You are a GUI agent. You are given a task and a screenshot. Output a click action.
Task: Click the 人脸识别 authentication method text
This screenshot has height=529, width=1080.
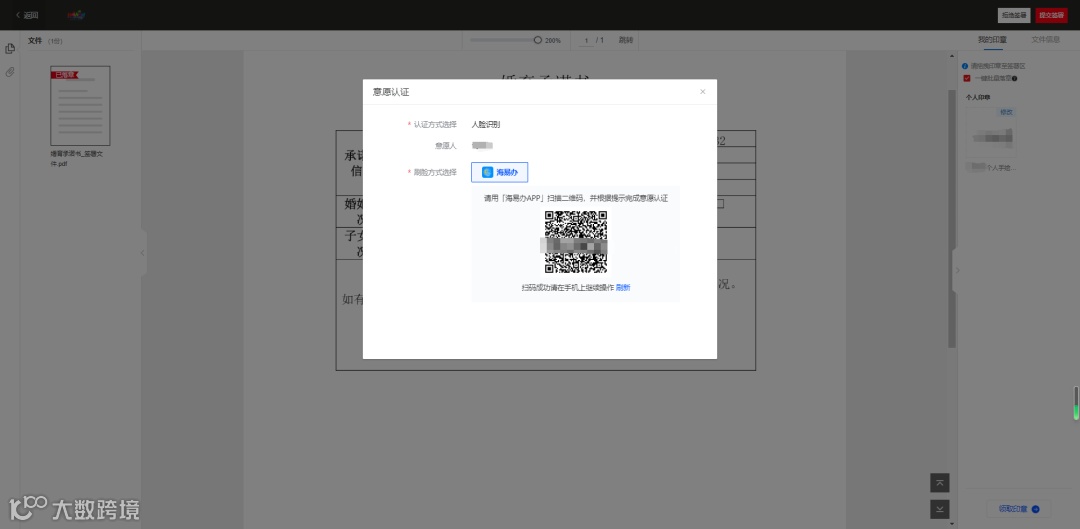[x=486, y=125]
